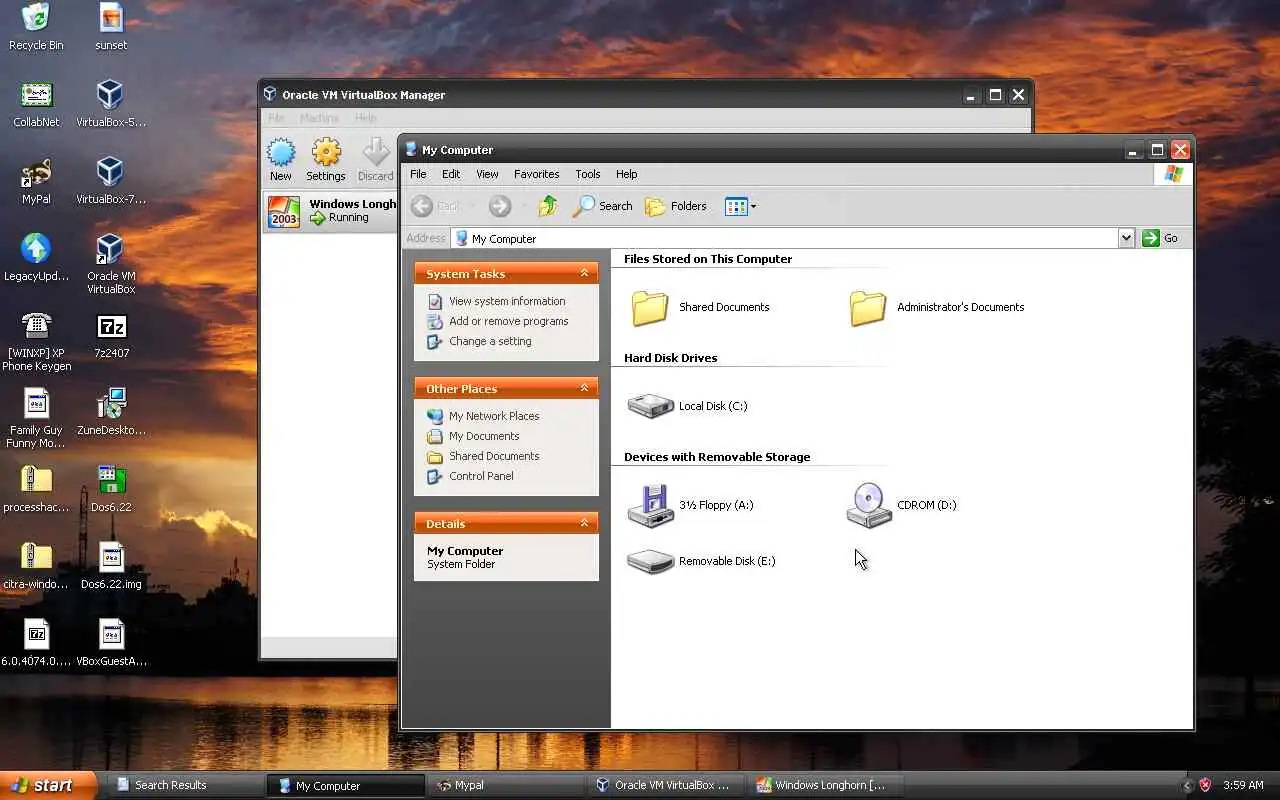Select the VirtualBox-7 installer icon

point(111,181)
